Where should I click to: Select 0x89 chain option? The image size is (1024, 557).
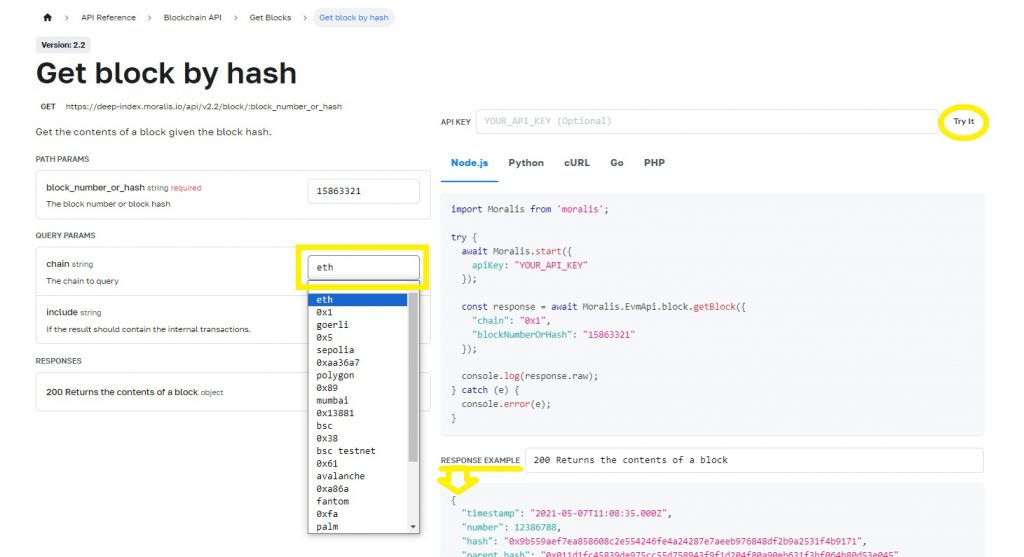pyautogui.click(x=358, y=388)
